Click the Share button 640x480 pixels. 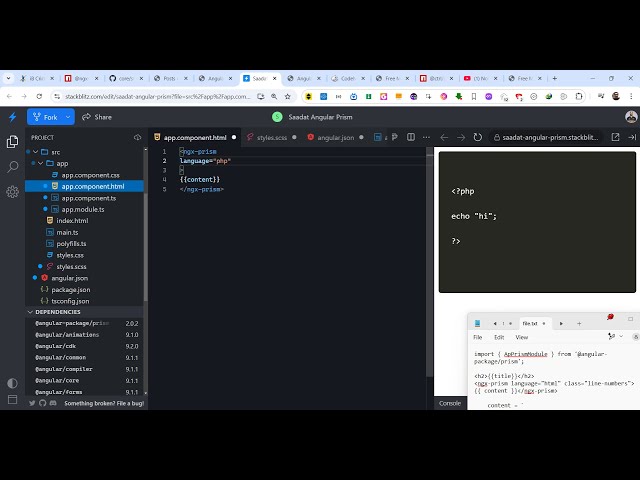(97, 117)
